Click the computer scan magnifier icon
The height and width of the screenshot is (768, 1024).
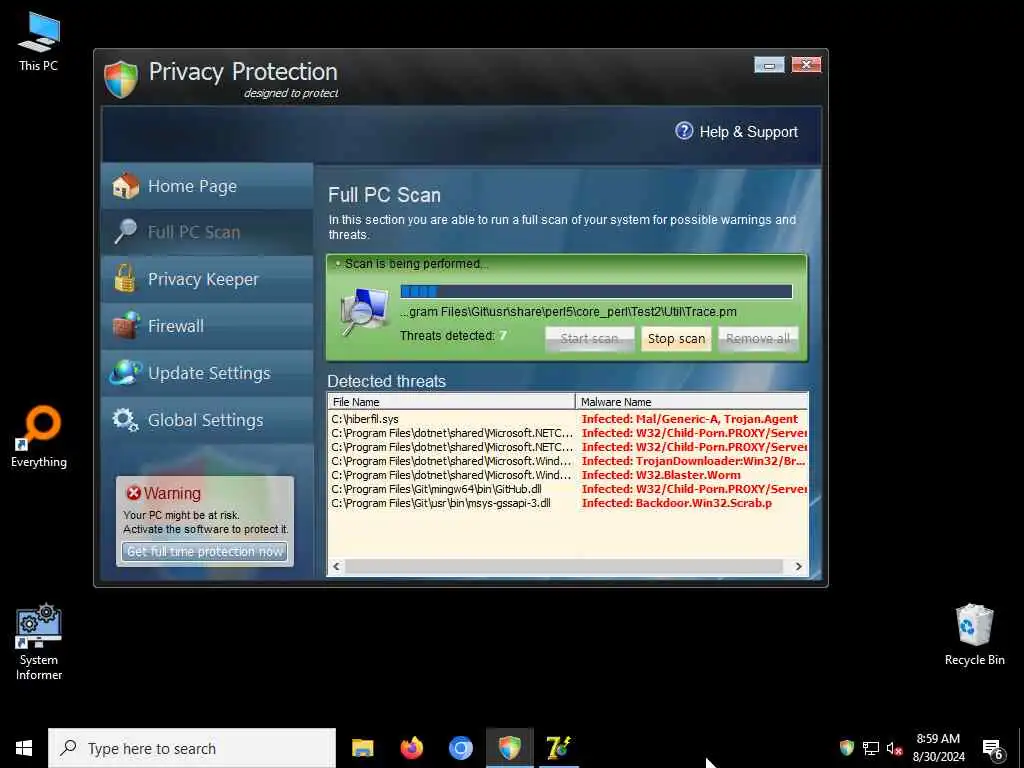(x=364, y=313)
